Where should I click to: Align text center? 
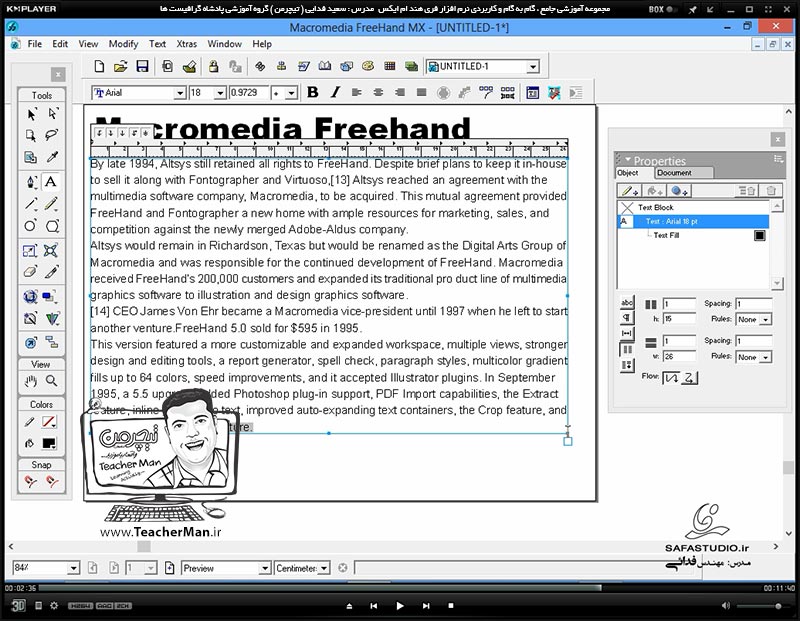point(378,92)
